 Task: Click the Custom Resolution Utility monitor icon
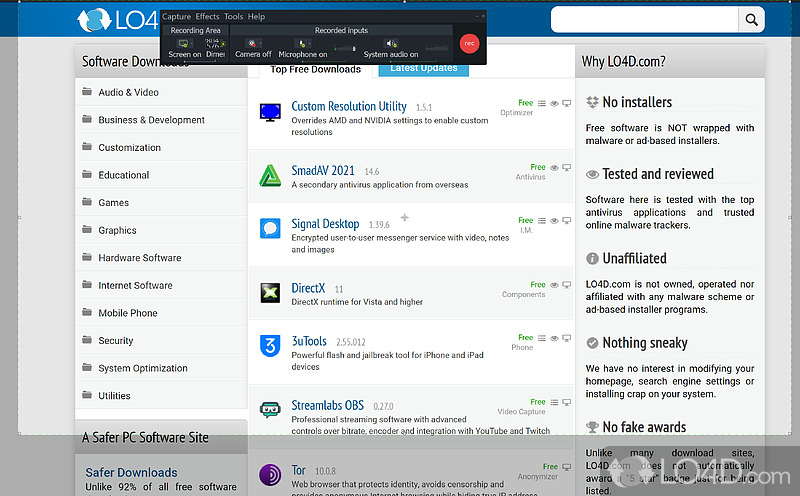point(269,112)
